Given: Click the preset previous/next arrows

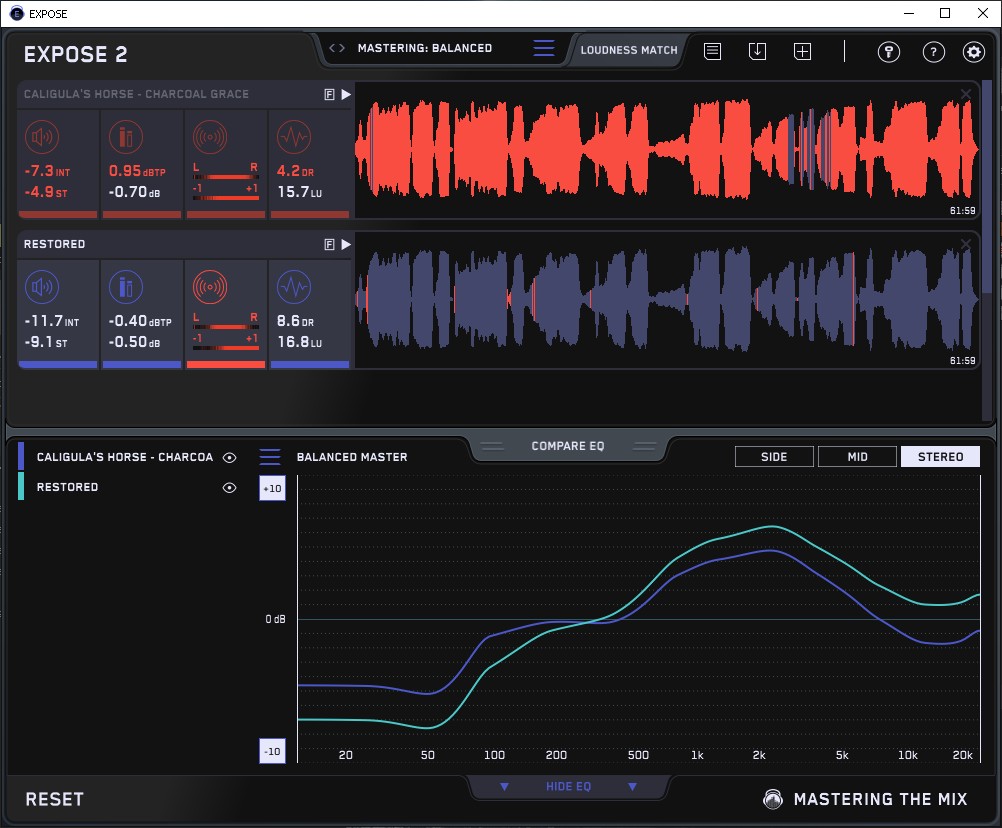Looking at the screenshot, I should point(337,48).
